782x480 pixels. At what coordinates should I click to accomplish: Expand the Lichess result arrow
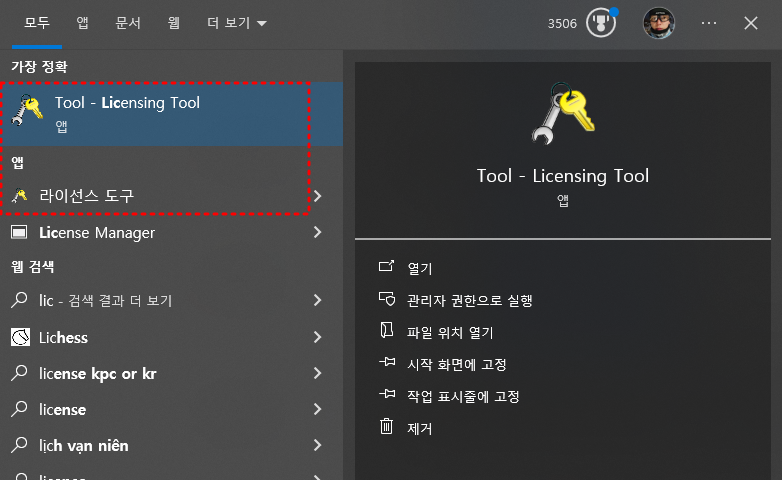(x=318, y=337)
